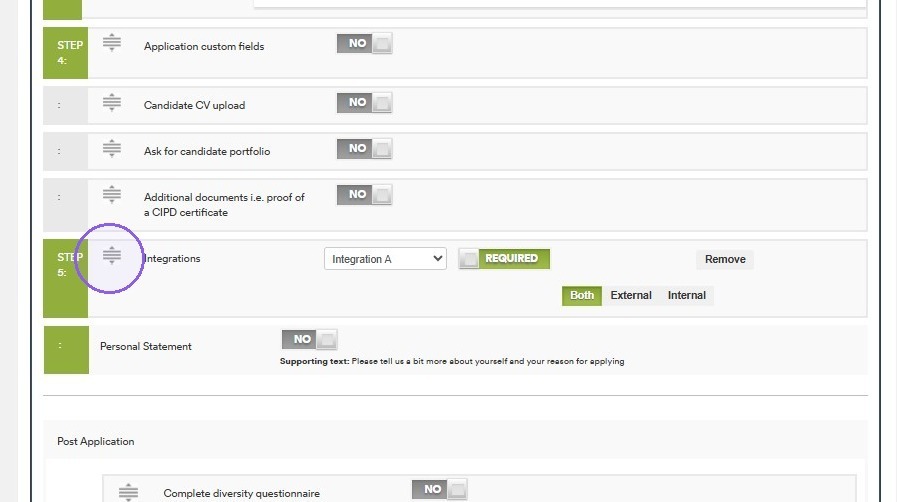897x502 pixels.
Task: Choose the Internal visibility option
Action: coord(686,296)
